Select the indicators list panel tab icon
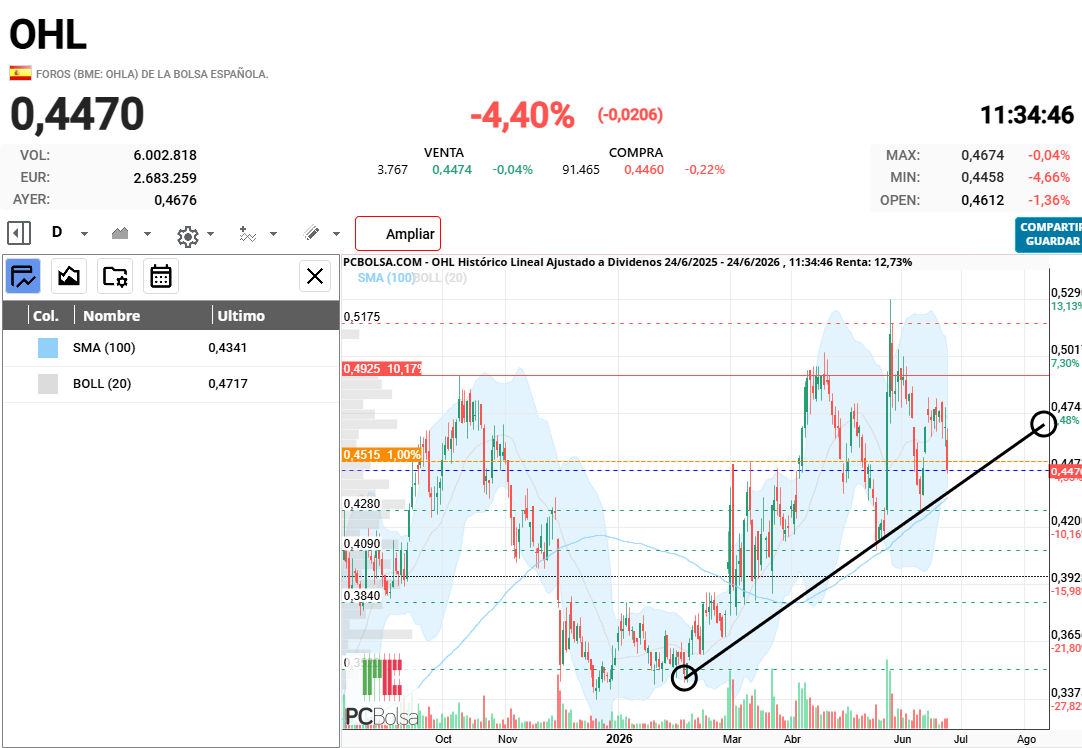 tap(23, 277)
